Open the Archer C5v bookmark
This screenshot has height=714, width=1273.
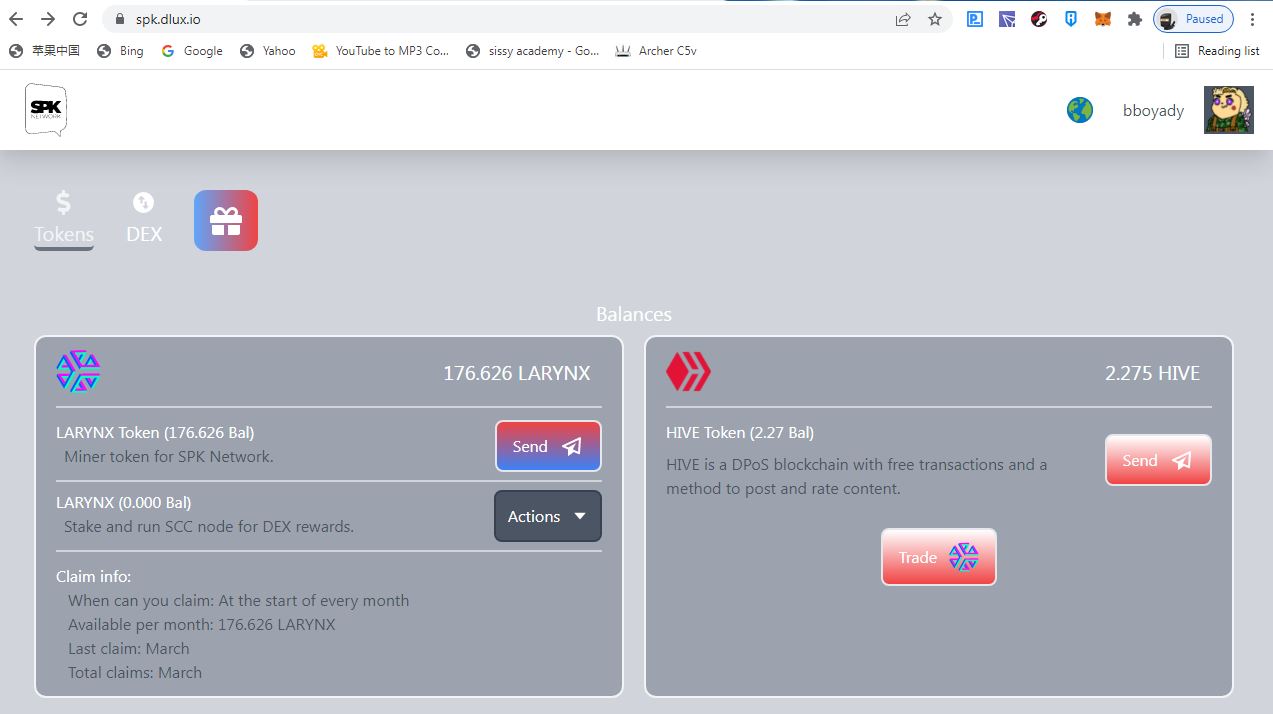tap(656, 51)
